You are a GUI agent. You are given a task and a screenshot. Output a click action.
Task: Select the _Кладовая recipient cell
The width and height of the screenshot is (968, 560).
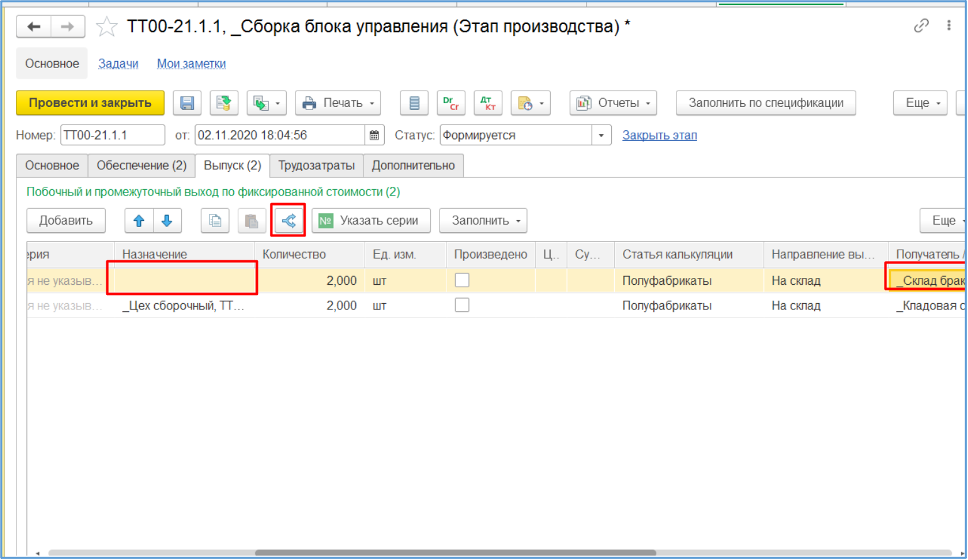927,306
